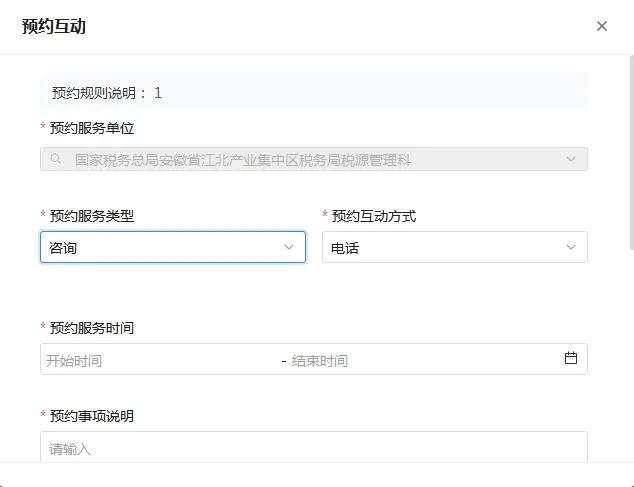Expand the 预约服务类型 chevron
Viewport: 634px width, 487px height.
click(x=289, y=247)
